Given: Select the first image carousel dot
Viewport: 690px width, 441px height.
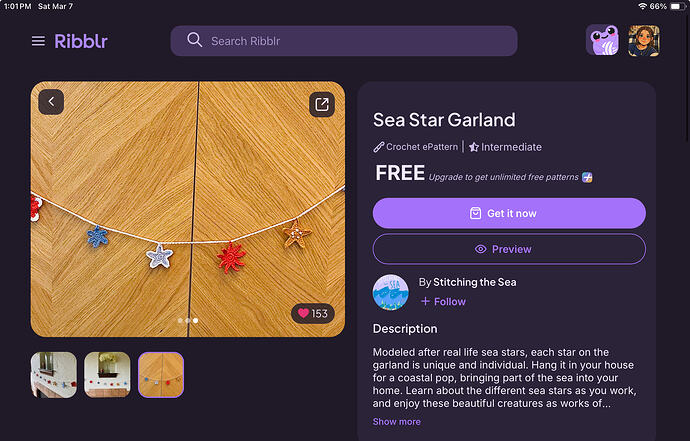Looking at the screenshot, I should click(x=180, y=320).
